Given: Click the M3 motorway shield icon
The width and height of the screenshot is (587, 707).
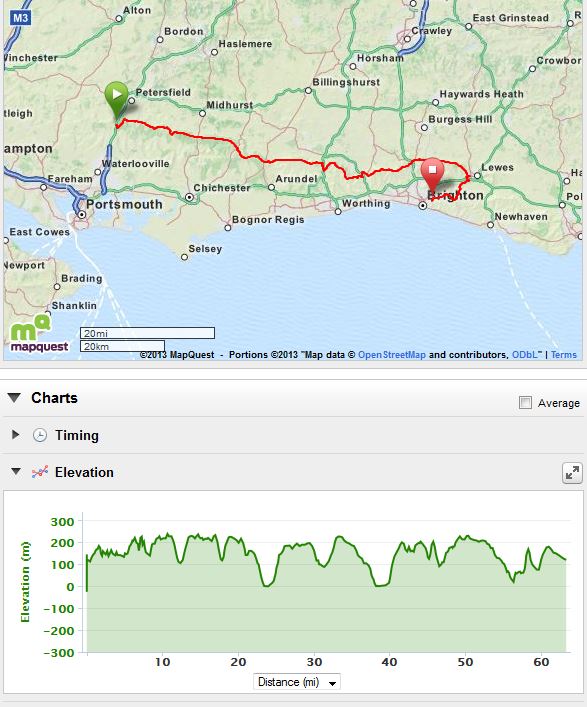Looking at the screenshot, I should (20, 18).
